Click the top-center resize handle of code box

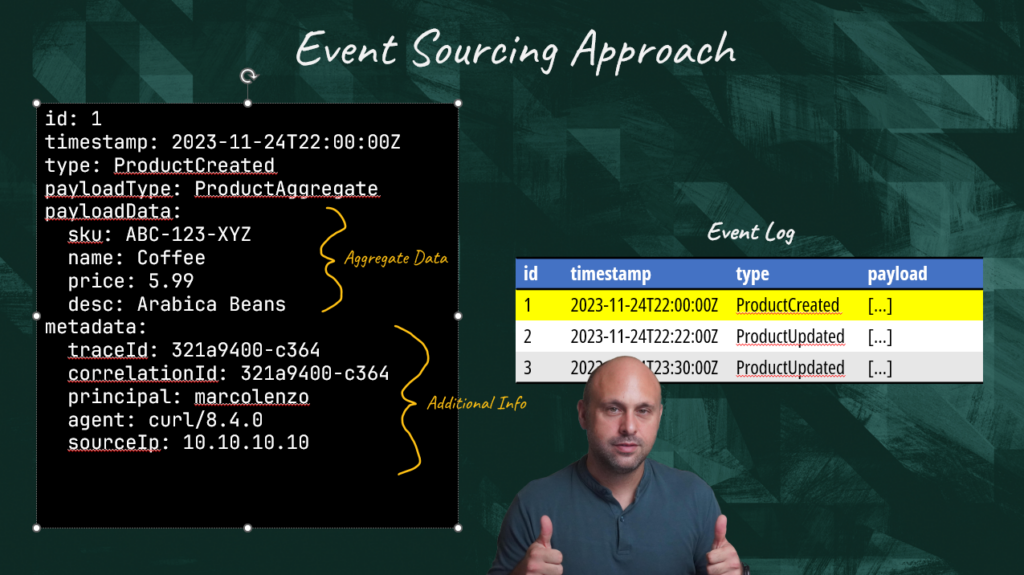[248, 103]
